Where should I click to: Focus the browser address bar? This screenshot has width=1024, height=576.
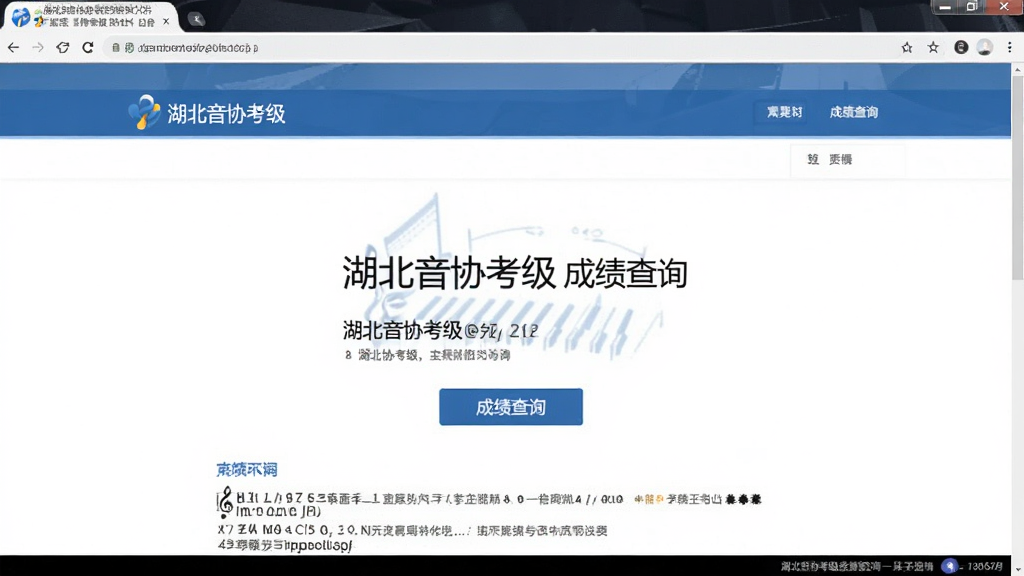tap(503, 48)
